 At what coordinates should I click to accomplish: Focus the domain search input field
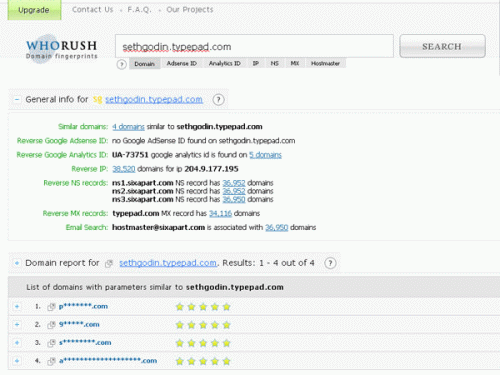254,46
